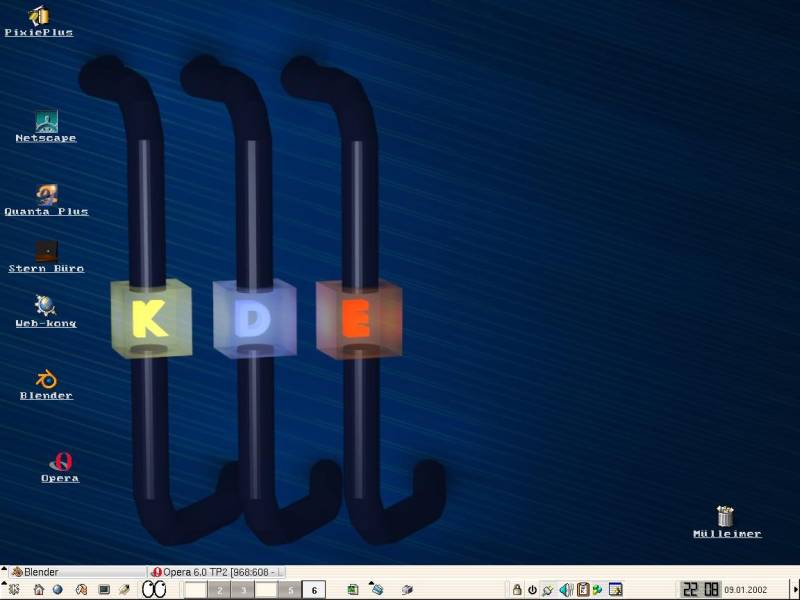
Task: Open the Opera desktop shortcut
Action: pos(60,467)
